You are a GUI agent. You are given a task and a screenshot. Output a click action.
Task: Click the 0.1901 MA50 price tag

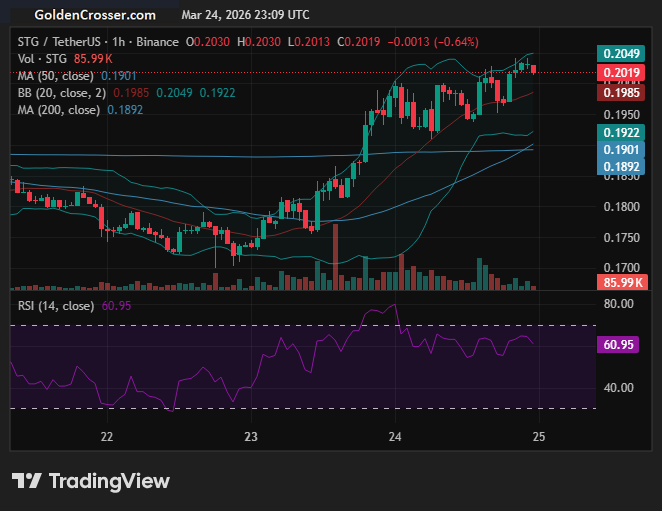pos(621,149)
